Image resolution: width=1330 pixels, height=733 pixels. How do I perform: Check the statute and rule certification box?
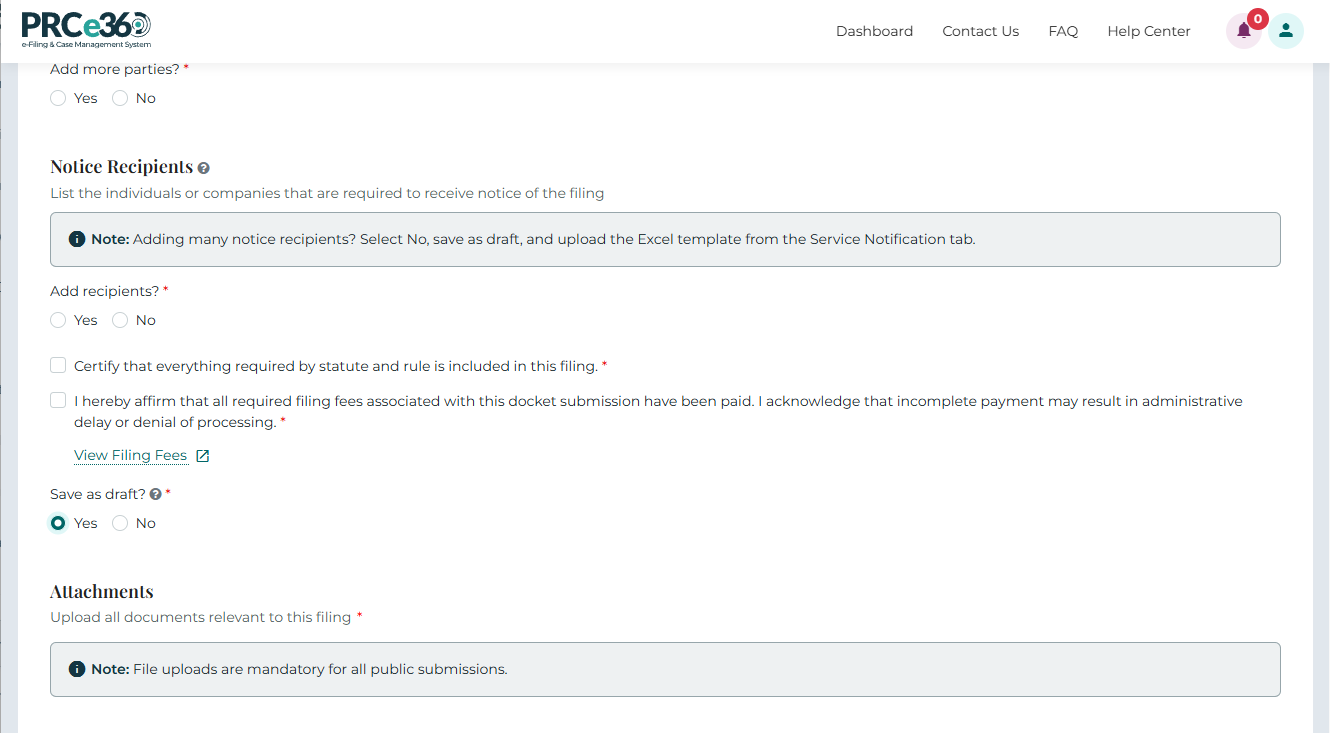[58, 366]
